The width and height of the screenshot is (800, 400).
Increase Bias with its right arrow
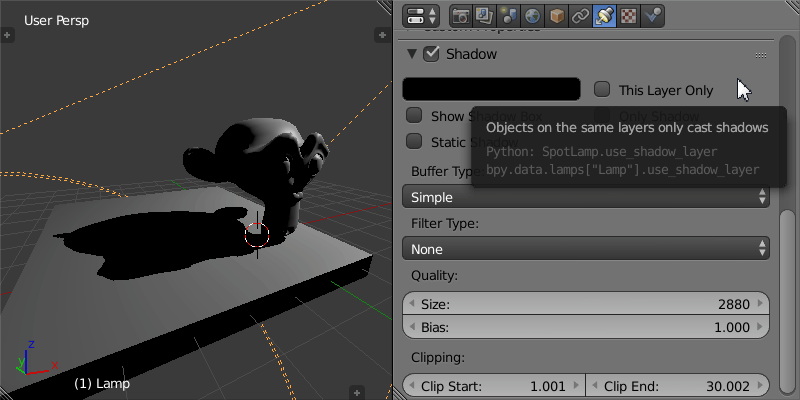pos(760,327)
